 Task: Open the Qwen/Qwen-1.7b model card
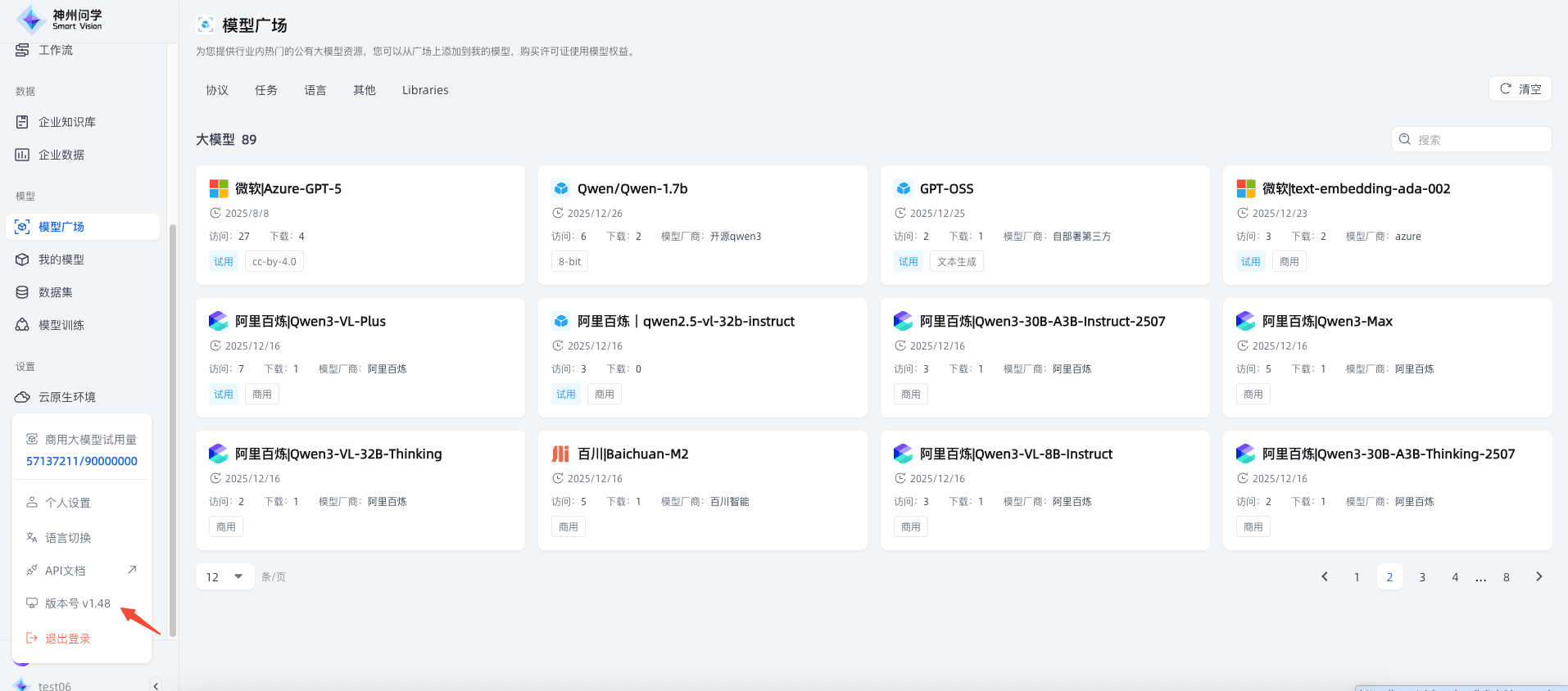[x=703, y=225]
